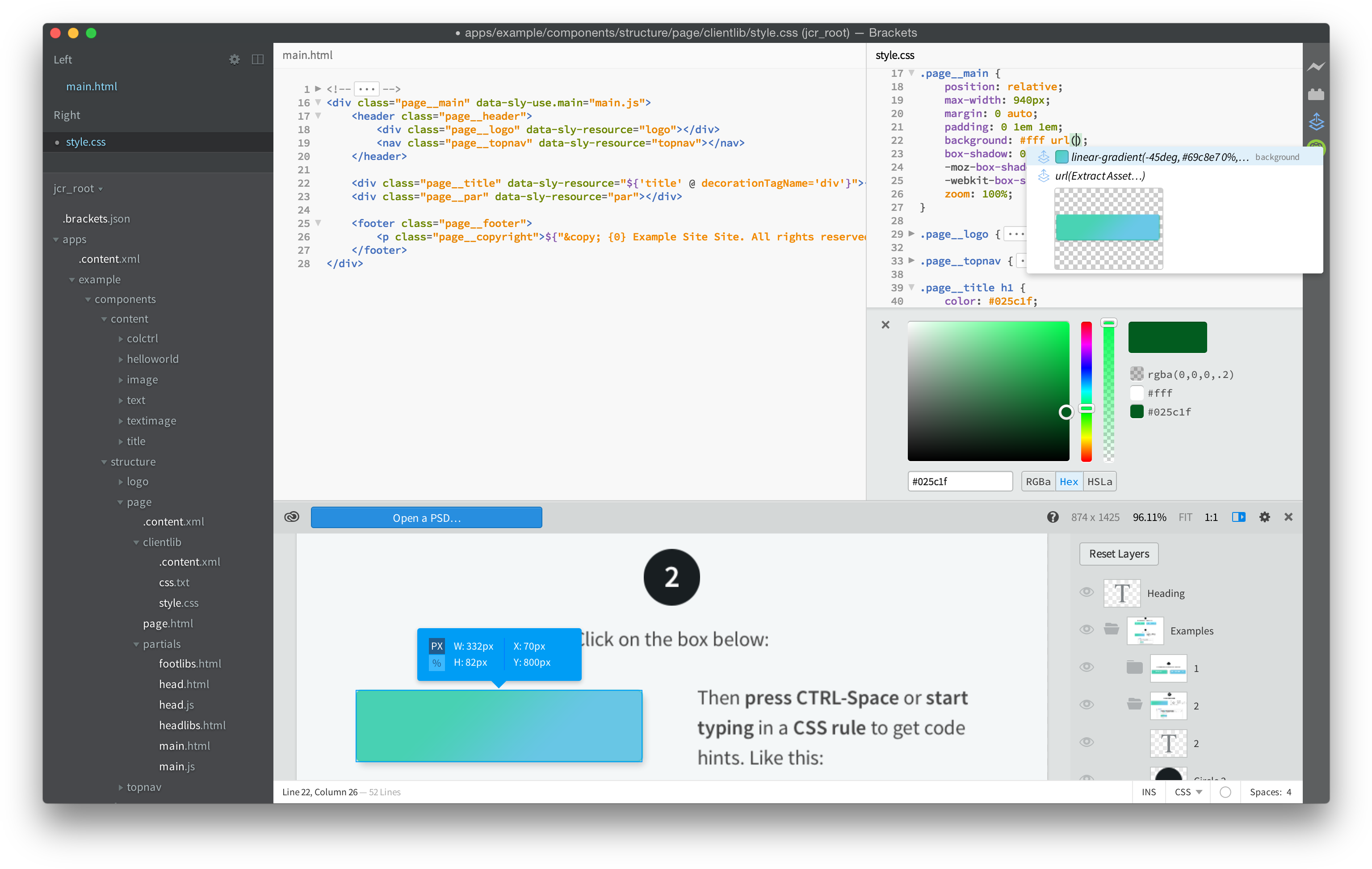The image size is (1372, 869).
Task: Open Extract panel settings gear
Action: tap(1264, 517)
